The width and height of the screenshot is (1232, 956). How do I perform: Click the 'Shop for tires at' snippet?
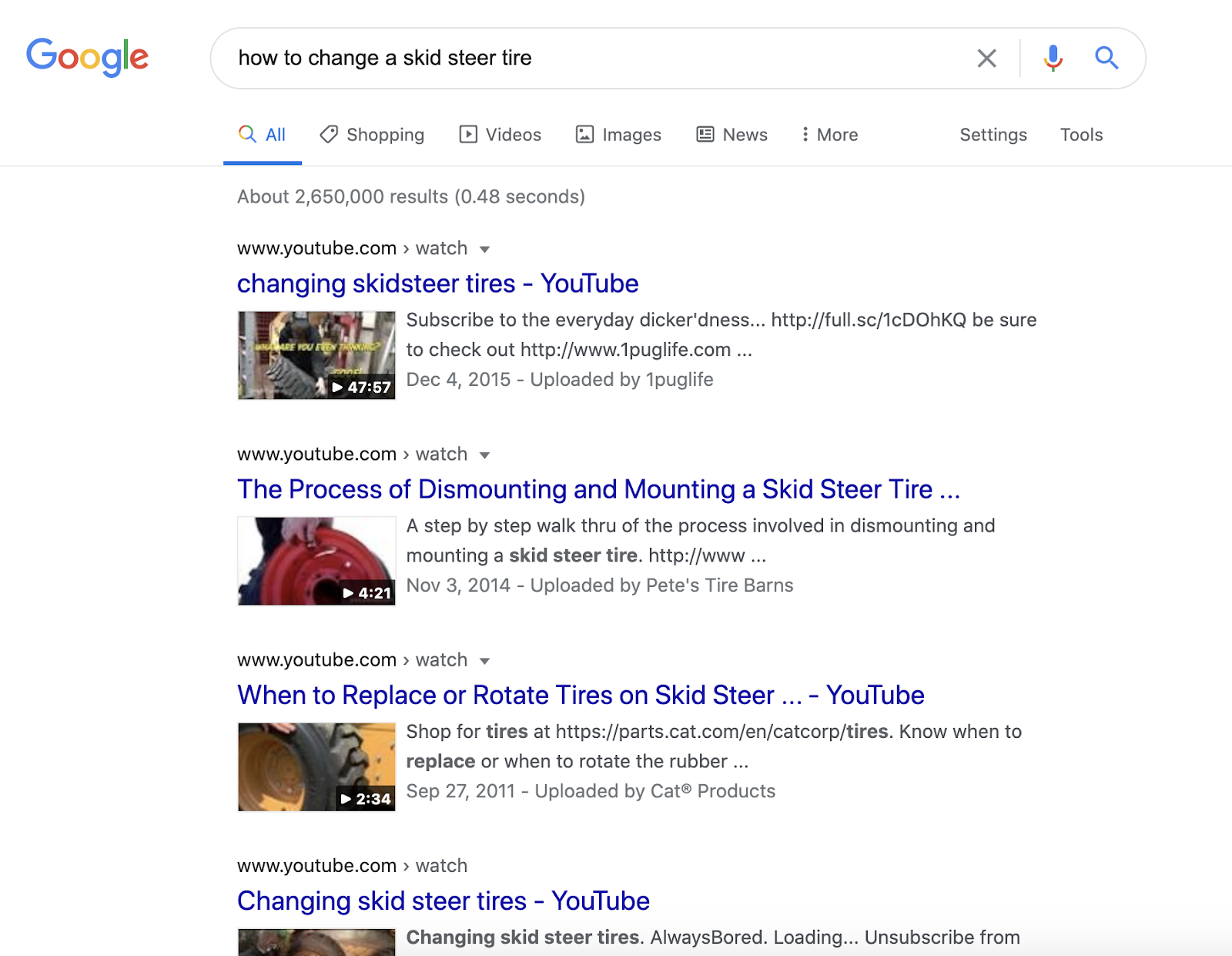pos(714,746)
